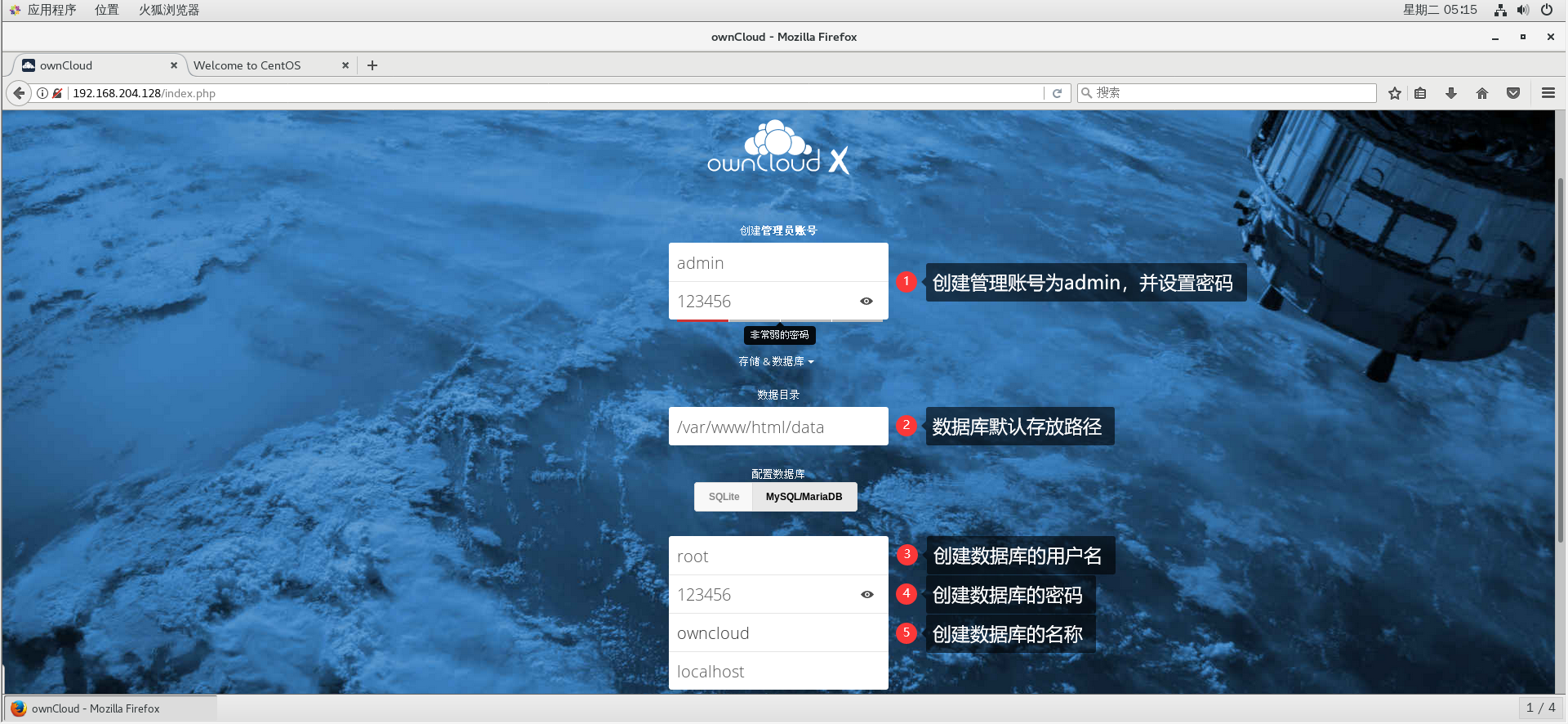
Task: Click the 数据目录 label
Action: [x=778, y=395]
